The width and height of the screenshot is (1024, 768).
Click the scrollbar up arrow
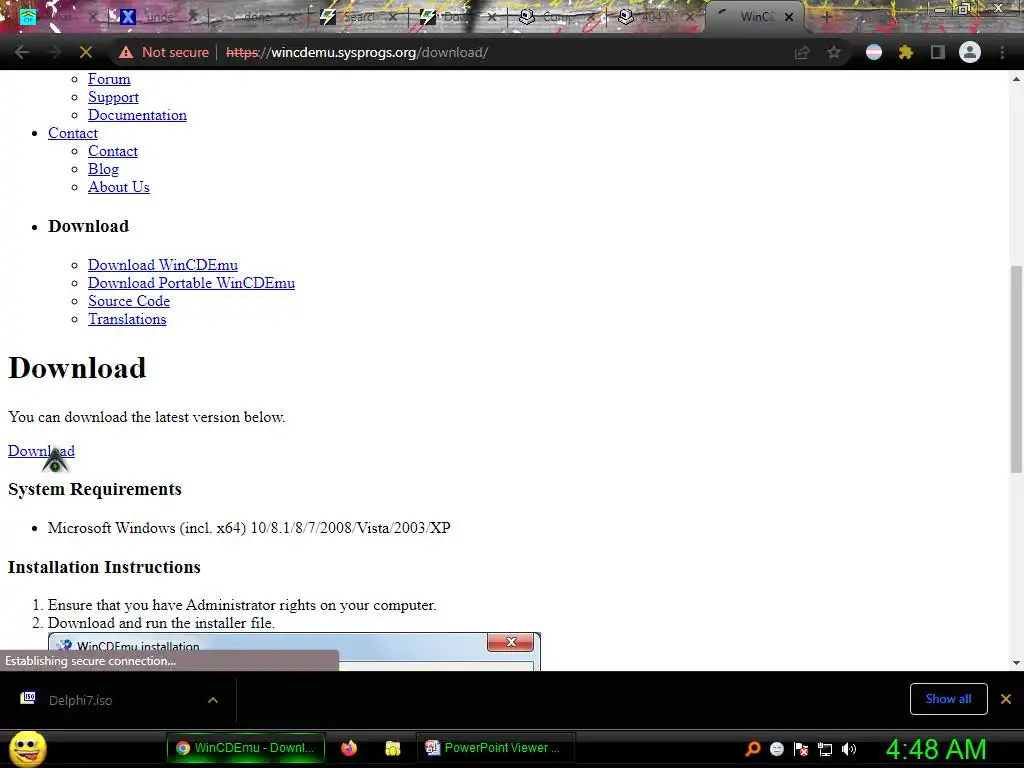[x=1016, y=79]
